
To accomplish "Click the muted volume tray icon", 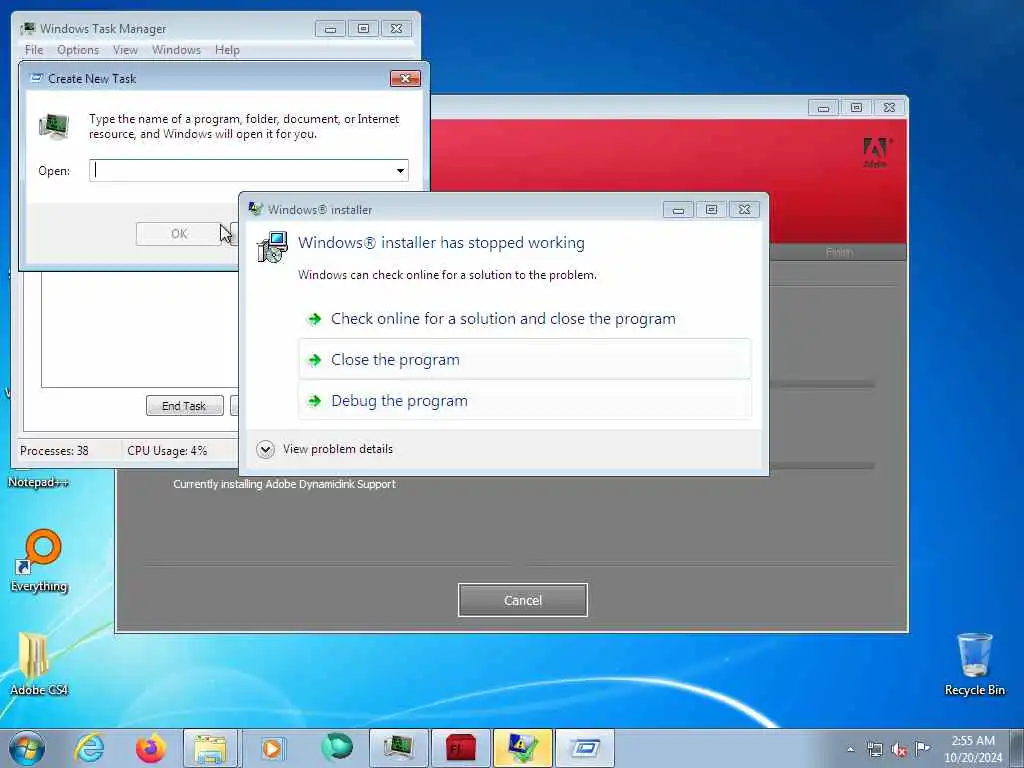I will (x=899, y=749).
